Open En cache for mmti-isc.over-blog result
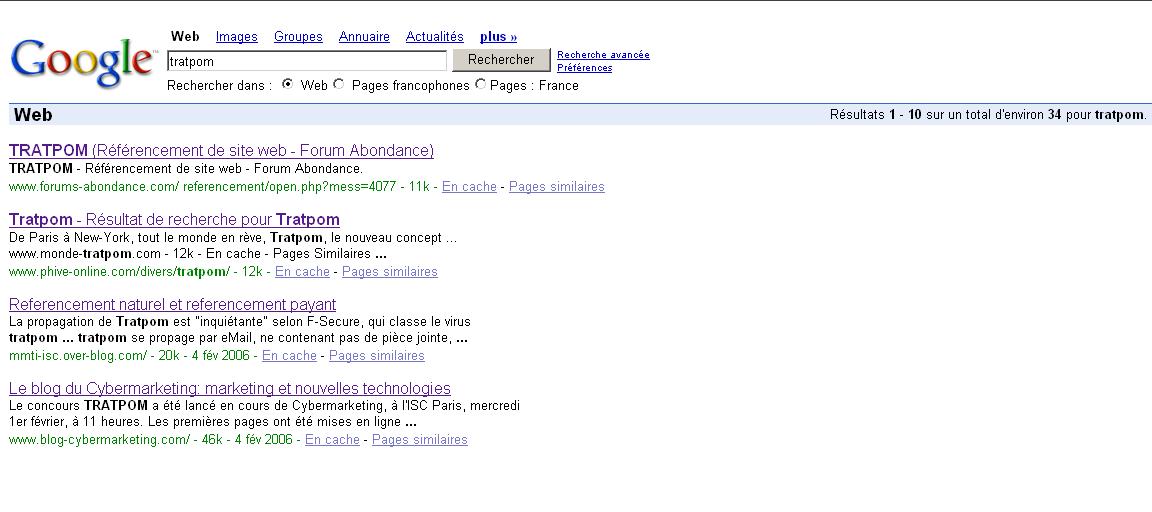This screenshot has height=512, width=1152. [x=289, y=356]
